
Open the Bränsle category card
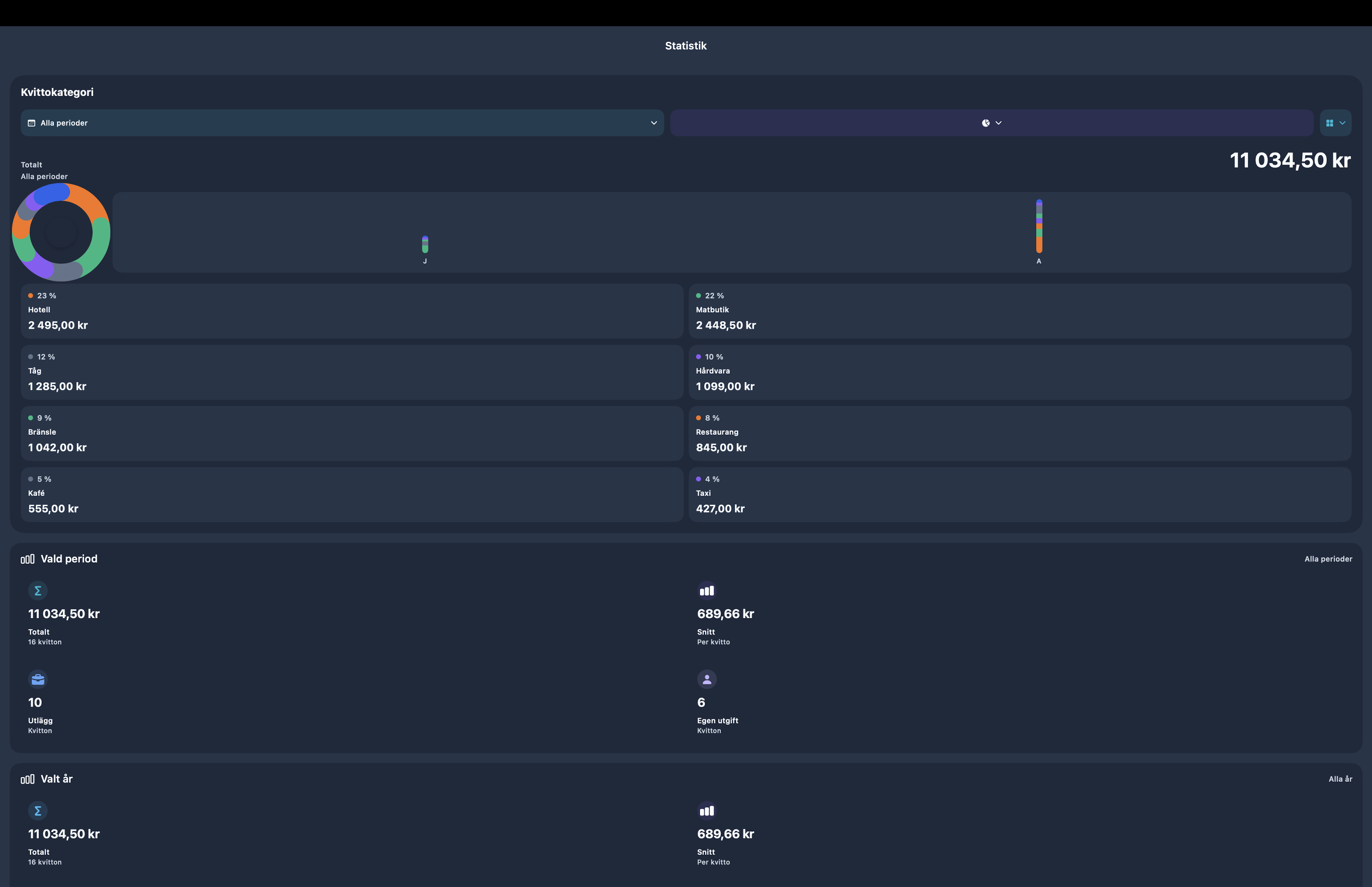pyautogui.click(x=352, y=433)
